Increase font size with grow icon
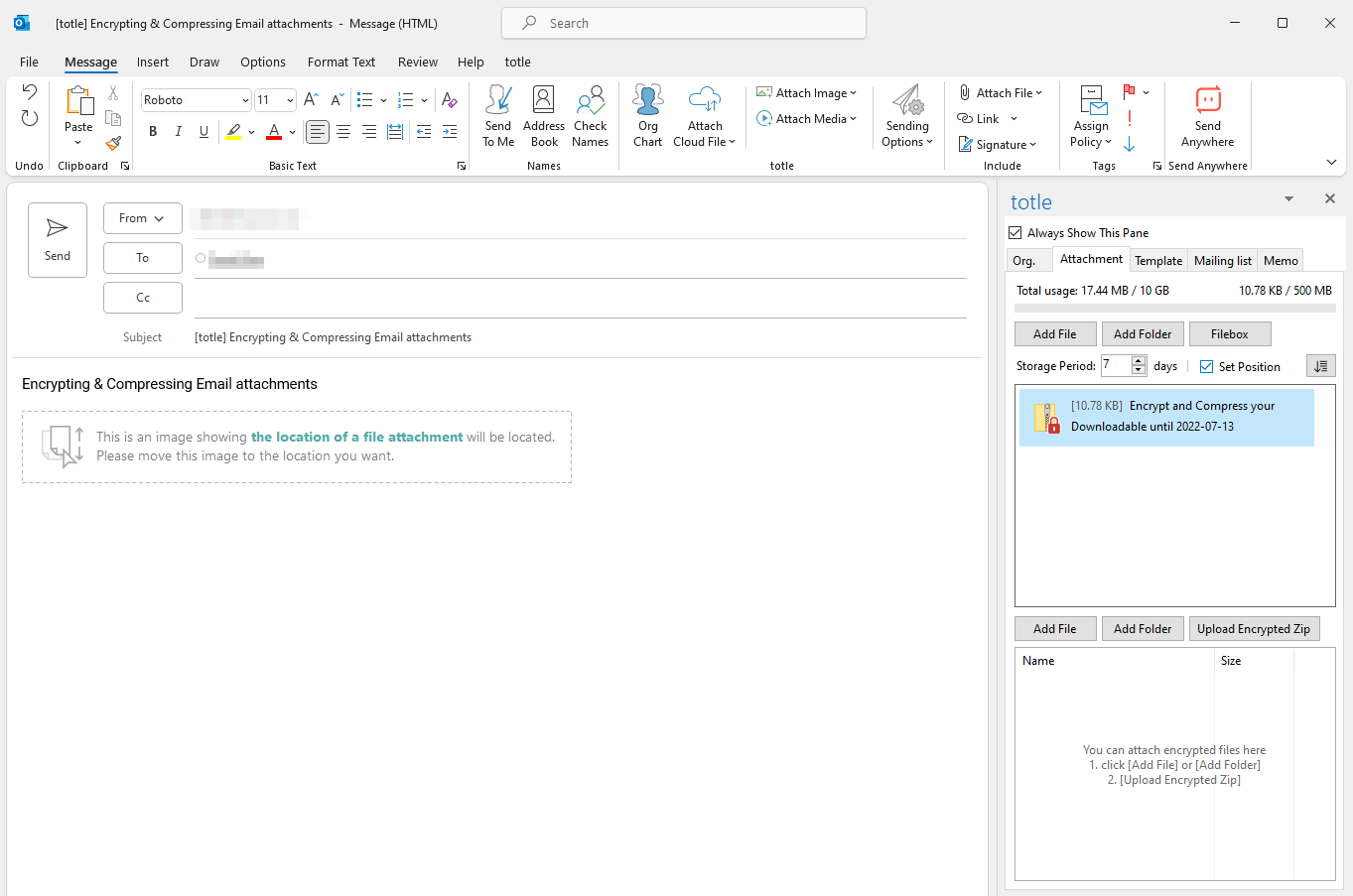 click(312, 99)
